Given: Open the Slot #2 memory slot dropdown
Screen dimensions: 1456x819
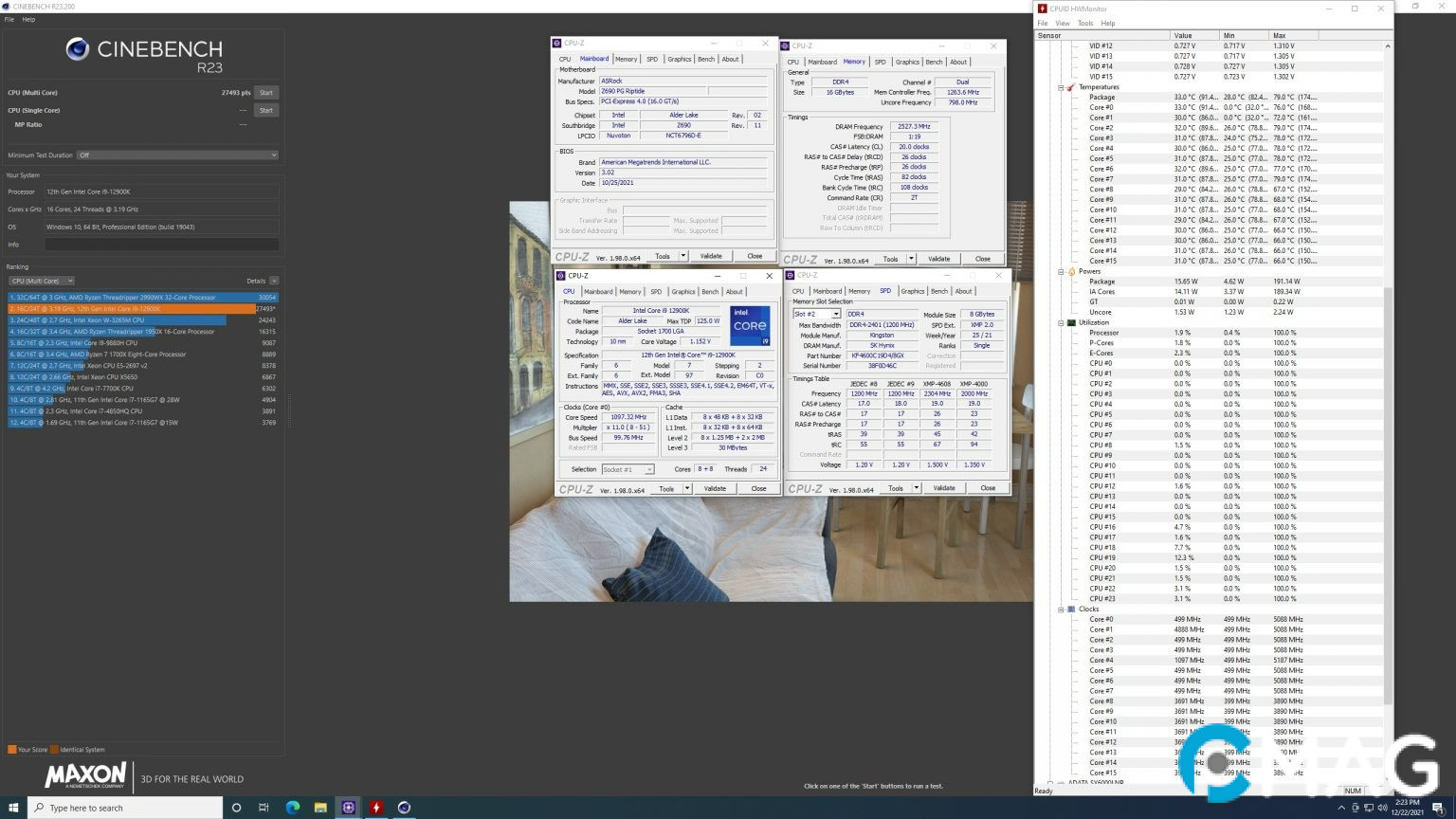Looking at the screenshot, I should pyautogui.click(x=816, y=314).
